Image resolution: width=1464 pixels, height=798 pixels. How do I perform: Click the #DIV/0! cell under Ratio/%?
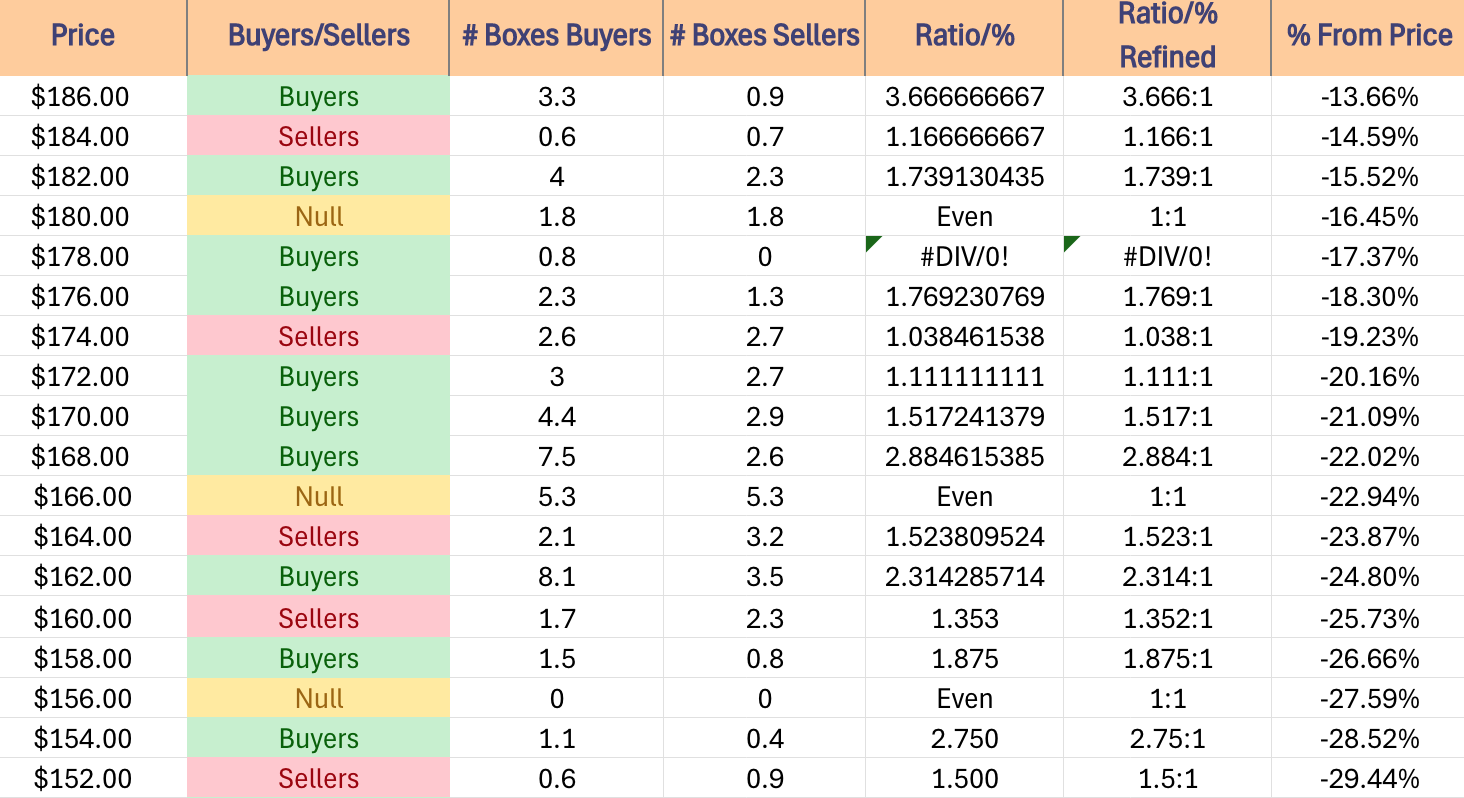click(964, 257)
